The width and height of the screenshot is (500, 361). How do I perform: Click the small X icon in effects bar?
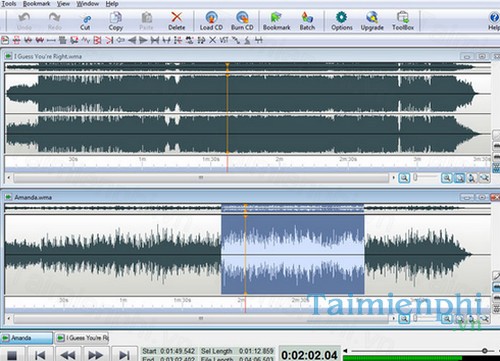coord(213,40)
